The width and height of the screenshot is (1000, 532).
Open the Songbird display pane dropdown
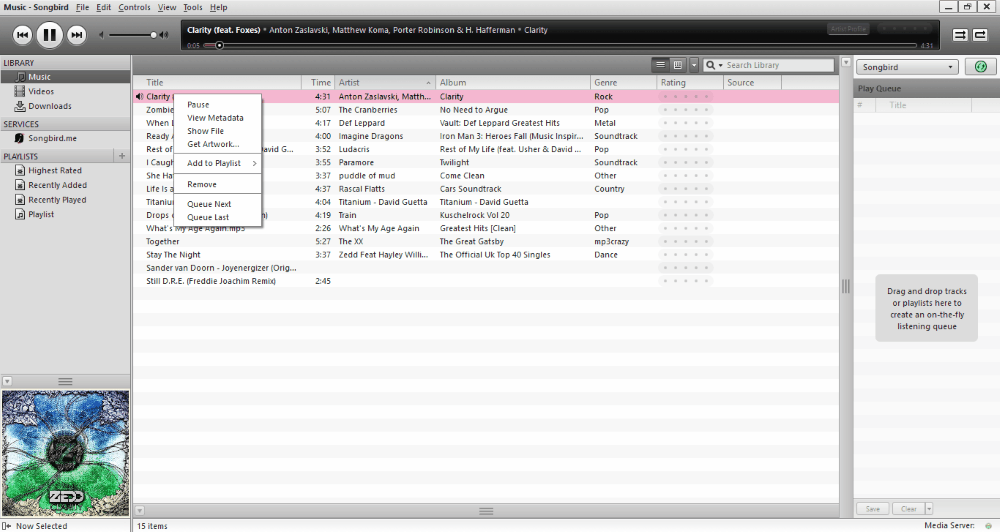[x=907, y=67]
